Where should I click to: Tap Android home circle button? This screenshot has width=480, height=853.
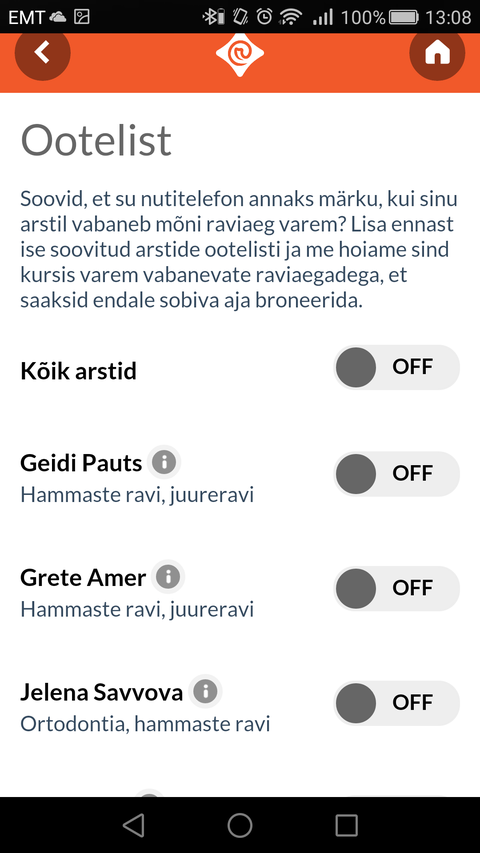240,825
